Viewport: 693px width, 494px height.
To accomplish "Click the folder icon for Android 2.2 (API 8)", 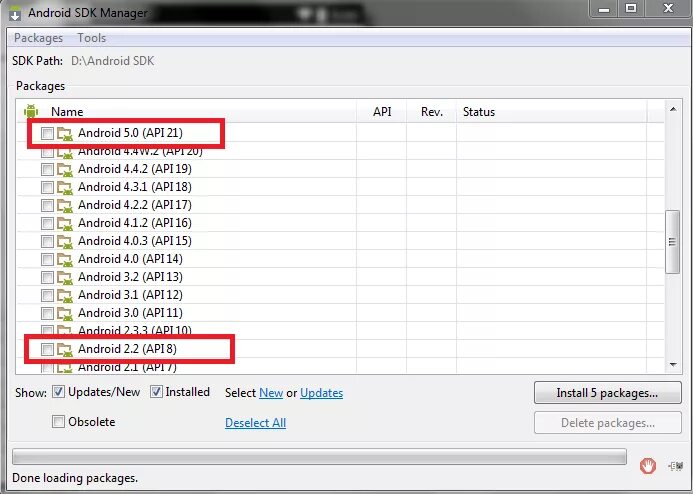I will pyautogui.click(x=65, y=350).
